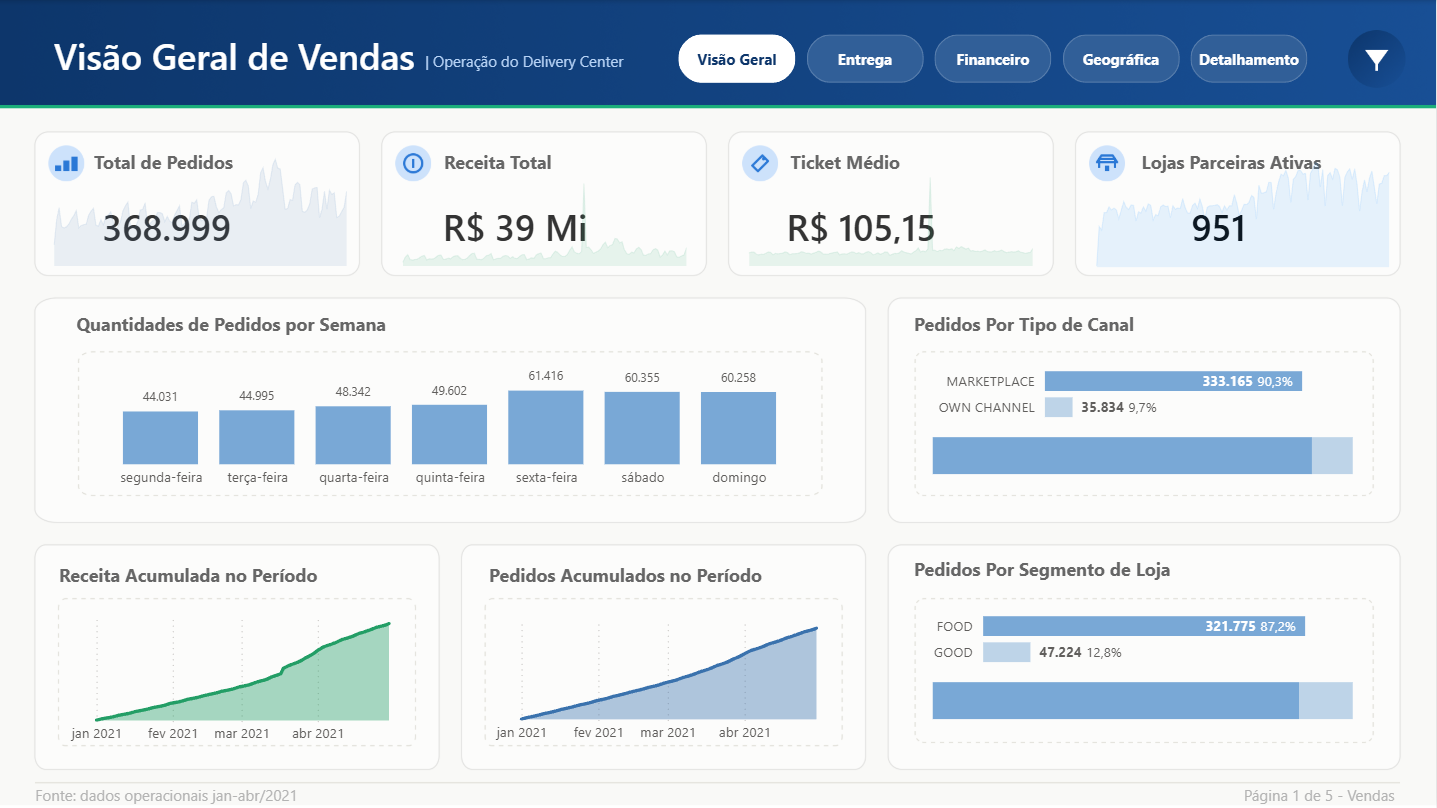Click 'abr 2021' label under Receita Acumulada chart
This screenshot has width=1437, height=808.
tap(318, 733)
